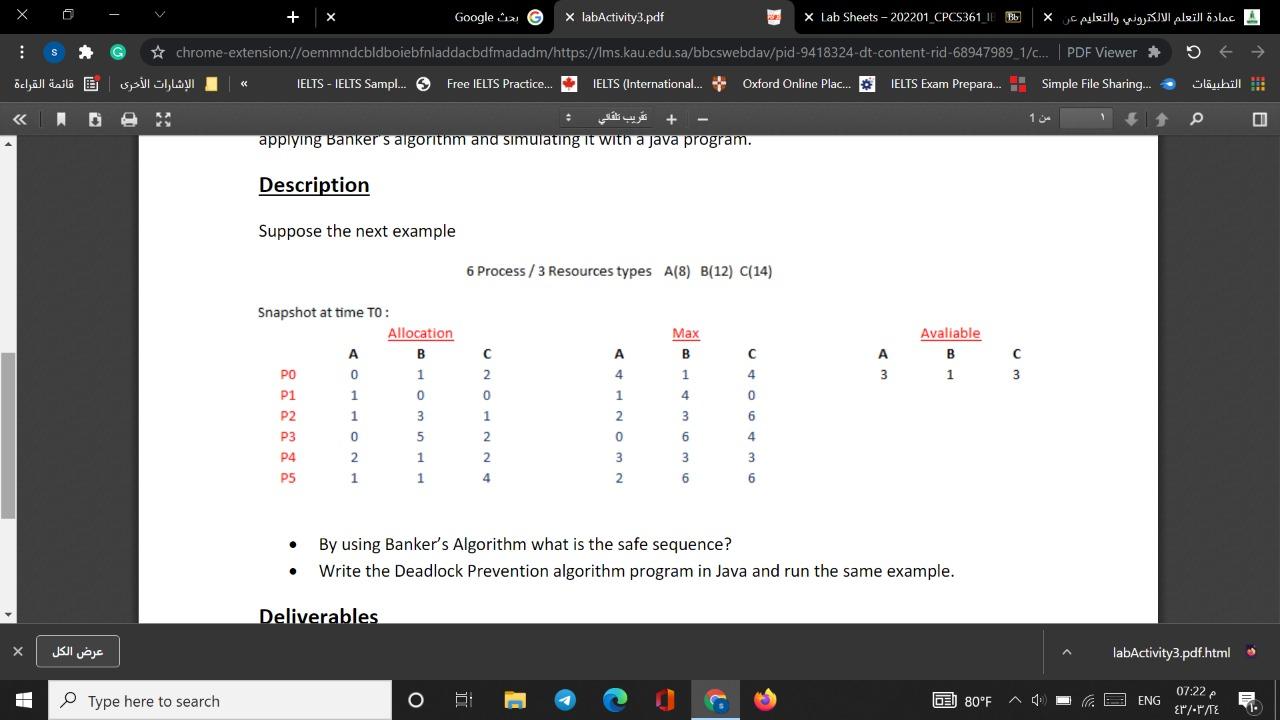Click the عرض الكل downloads button

pyautogui.click(x=78, y=651)
